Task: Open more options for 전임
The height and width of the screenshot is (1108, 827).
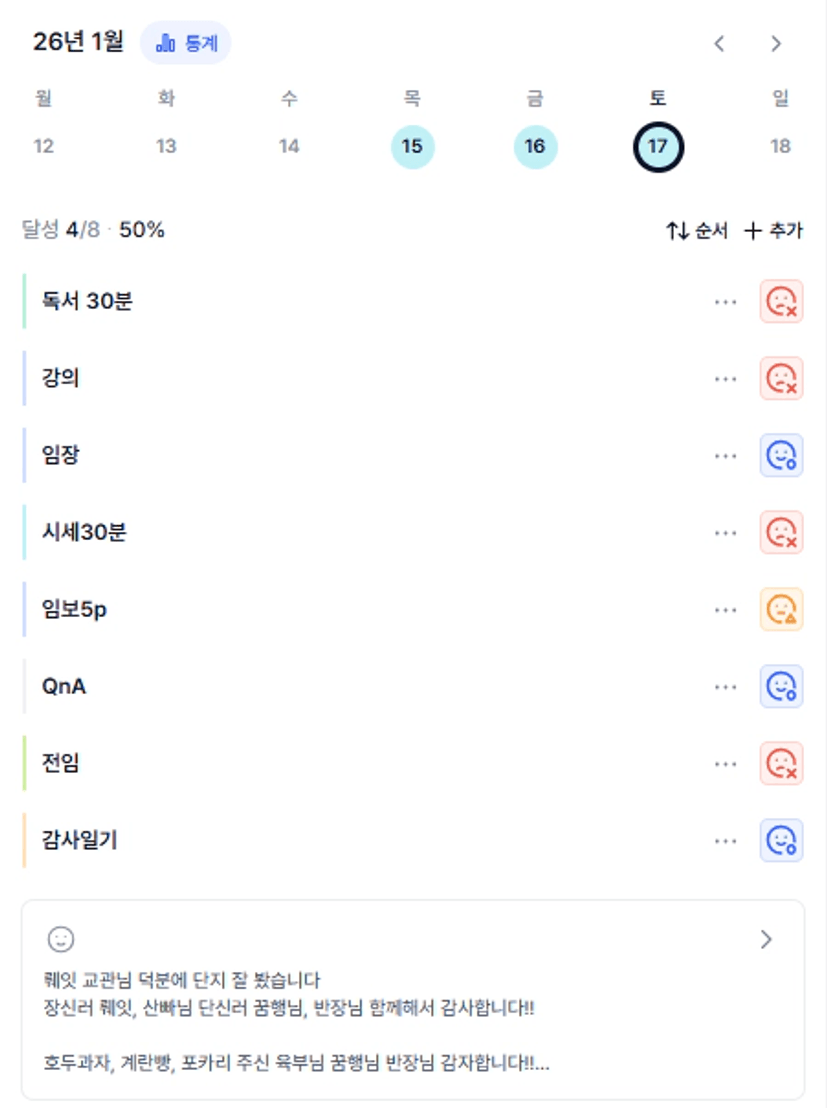Action: [726, 764]
